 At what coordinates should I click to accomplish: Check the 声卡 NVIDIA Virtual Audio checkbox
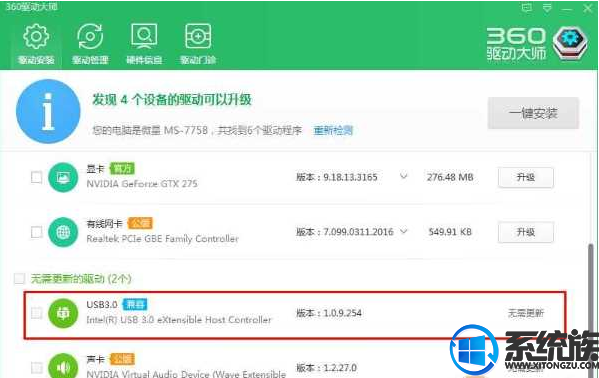click(37, 368)
